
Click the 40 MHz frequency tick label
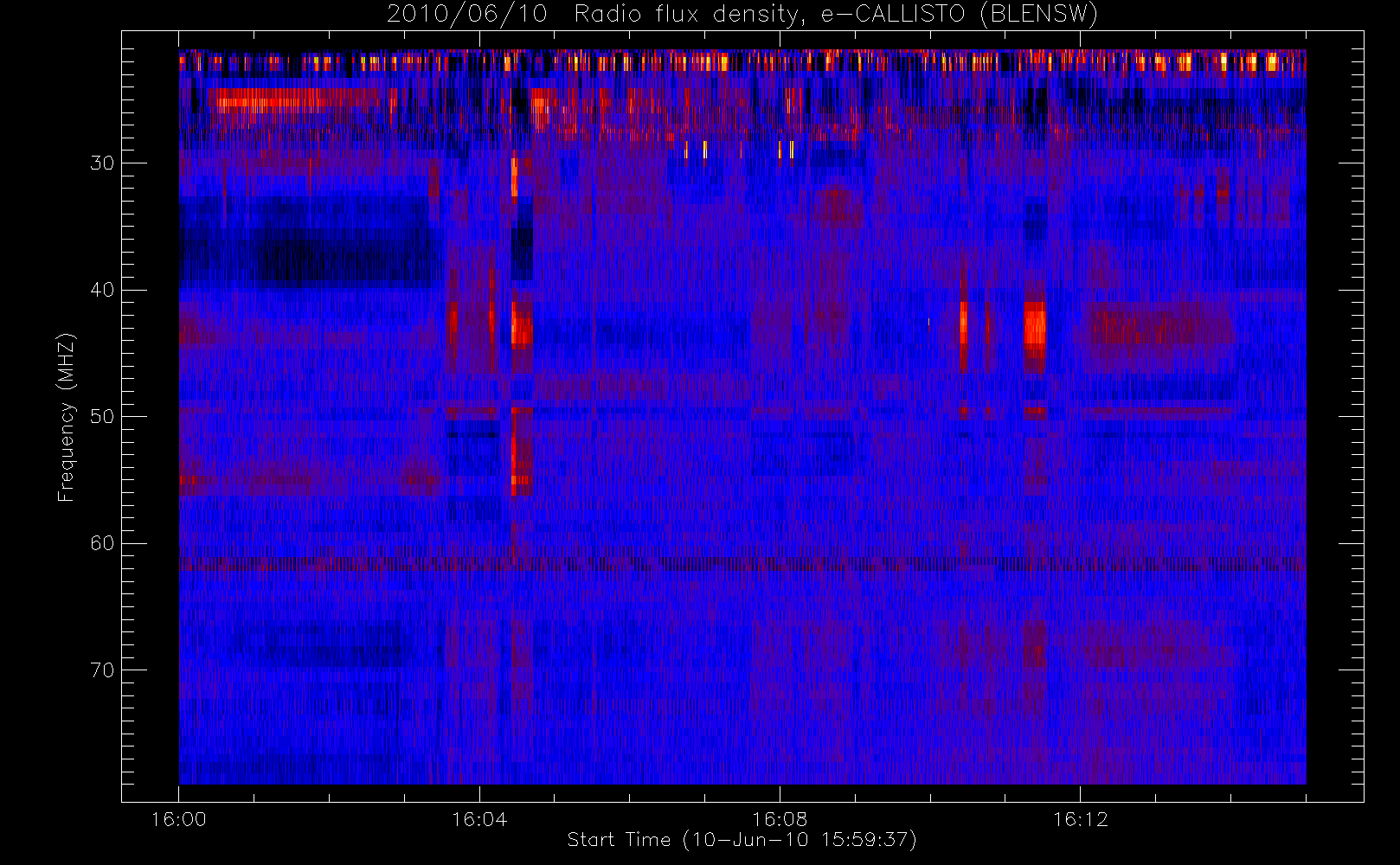102,290
